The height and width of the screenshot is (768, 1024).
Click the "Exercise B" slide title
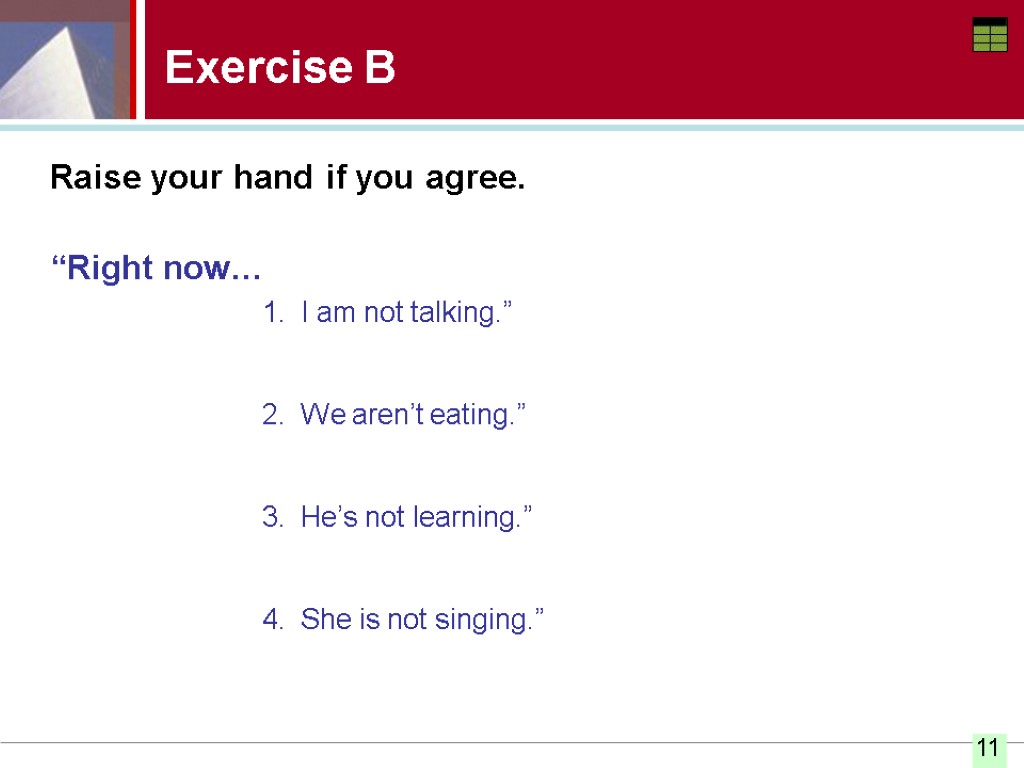[280, 68]
